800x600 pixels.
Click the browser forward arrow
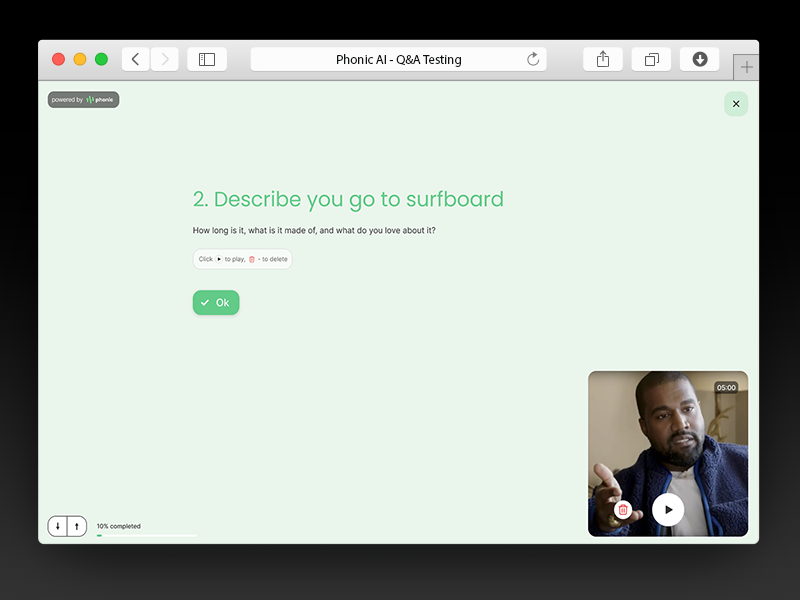click(x=165, y=59)
